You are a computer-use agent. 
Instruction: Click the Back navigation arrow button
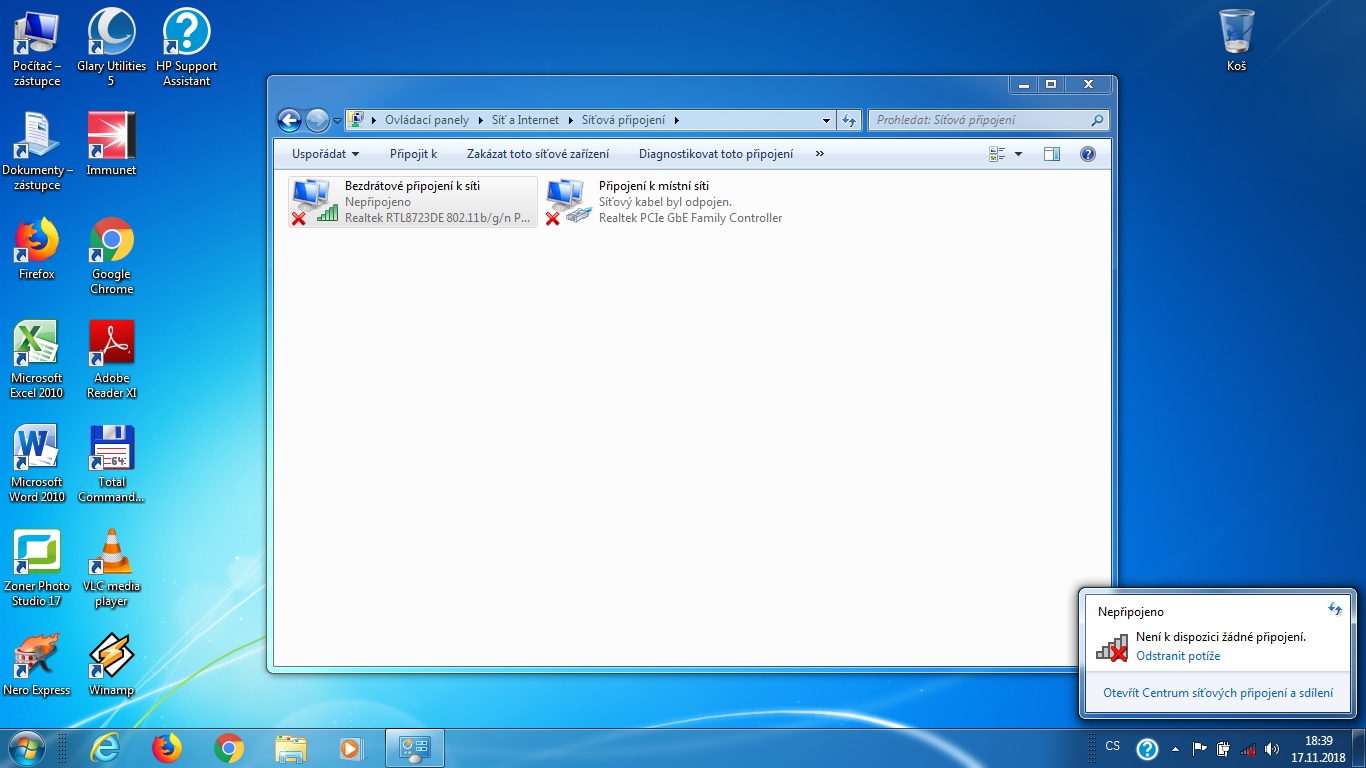pos(289,121)
